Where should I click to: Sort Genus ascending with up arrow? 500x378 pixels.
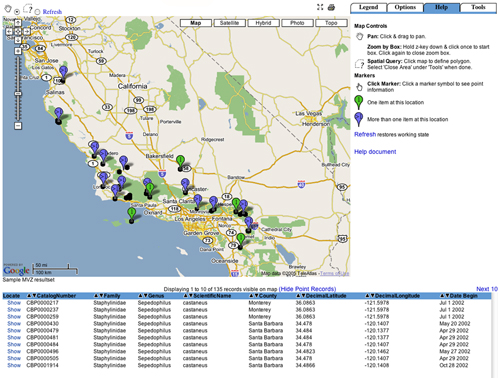140,296
